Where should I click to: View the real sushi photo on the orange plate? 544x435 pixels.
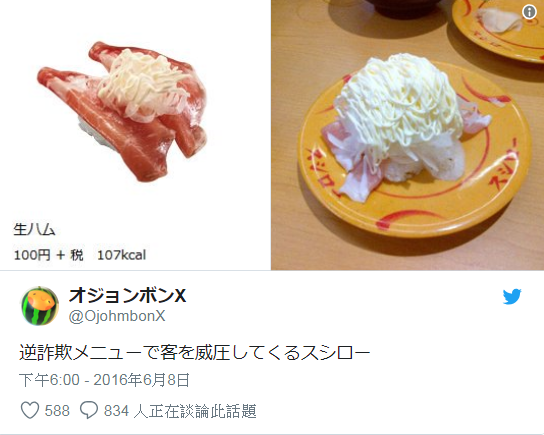point(407,135)
